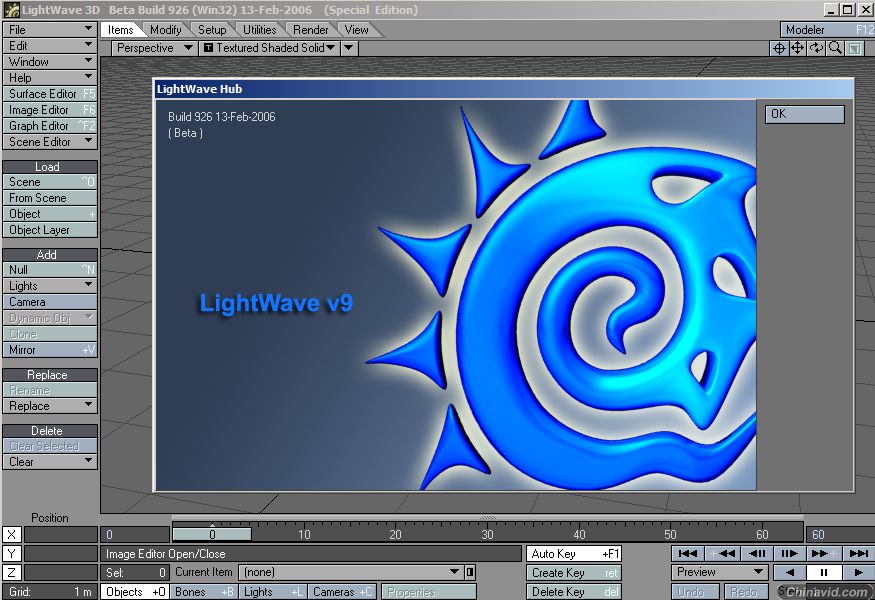
Task: Switch to Objects edit mode
Action: (134, 592)
